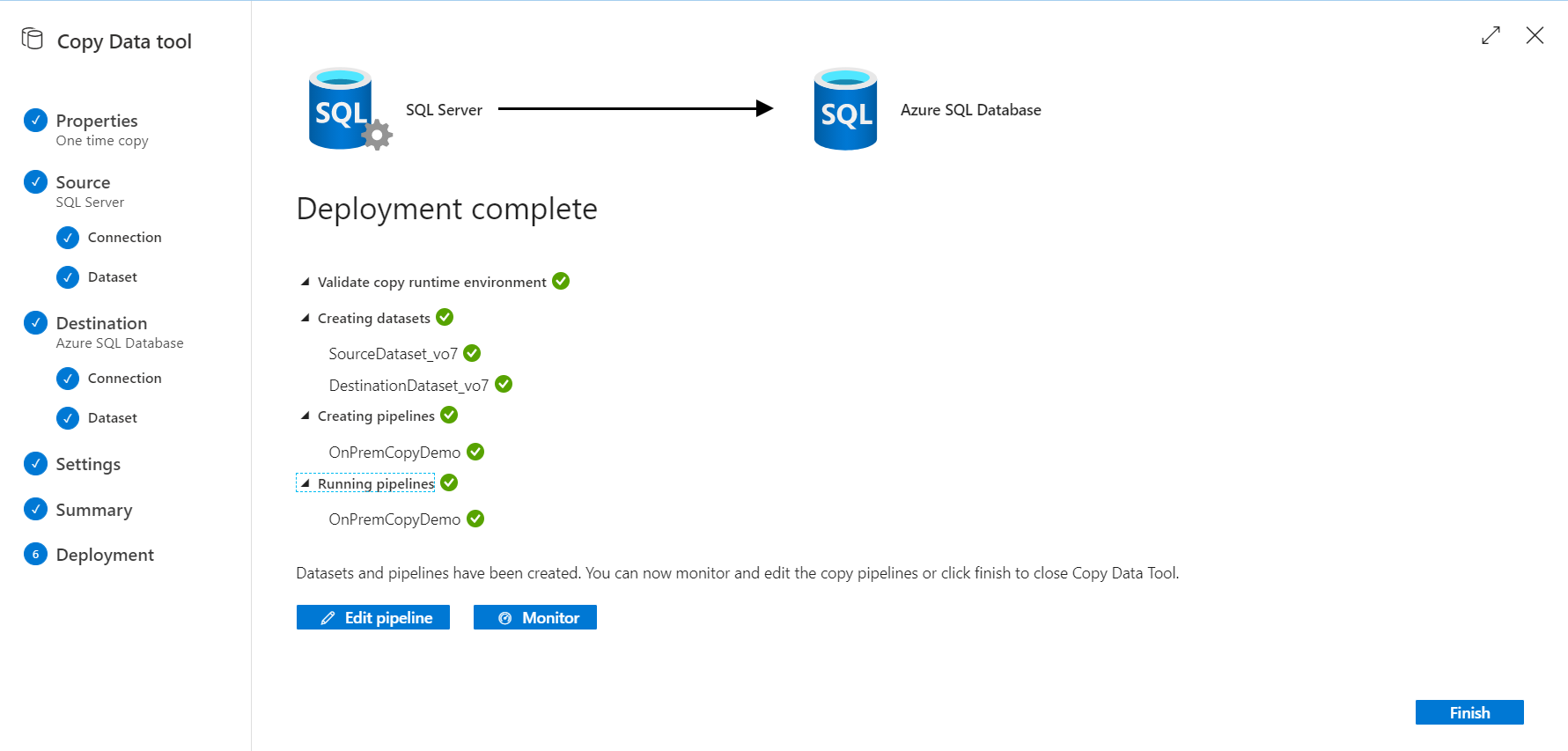Click the Running pipelines label
This screenshot has width=1568, height=751.
coord(376,484)
